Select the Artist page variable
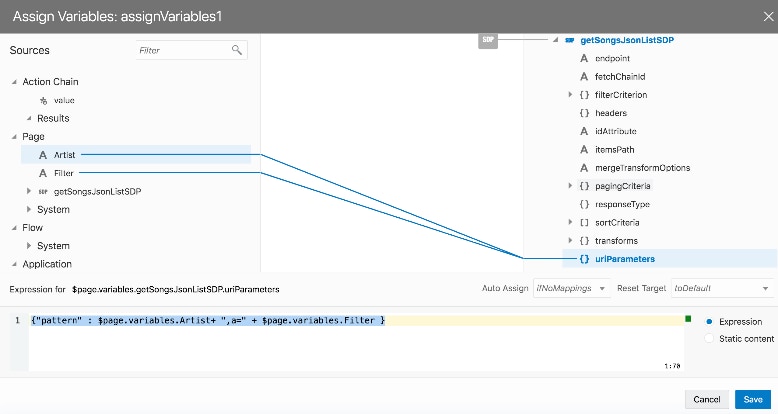 click(65, 155)
